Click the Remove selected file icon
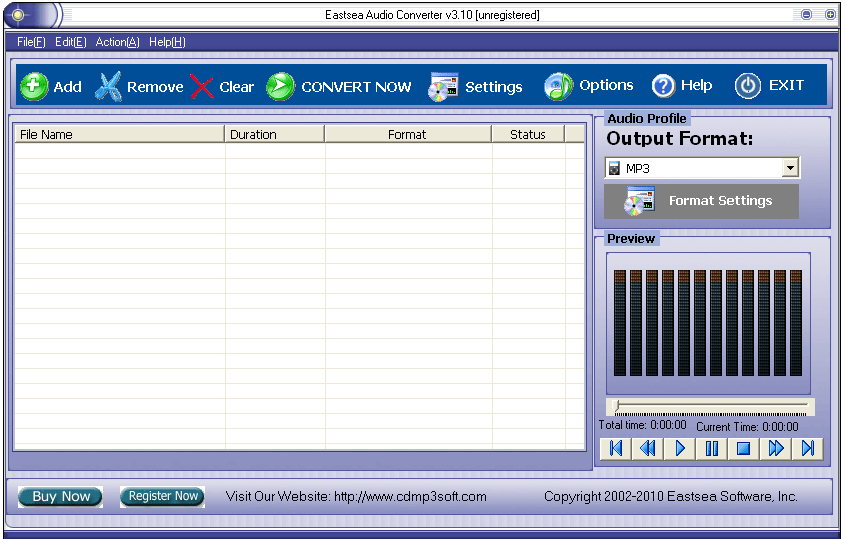 coord(109,86)
